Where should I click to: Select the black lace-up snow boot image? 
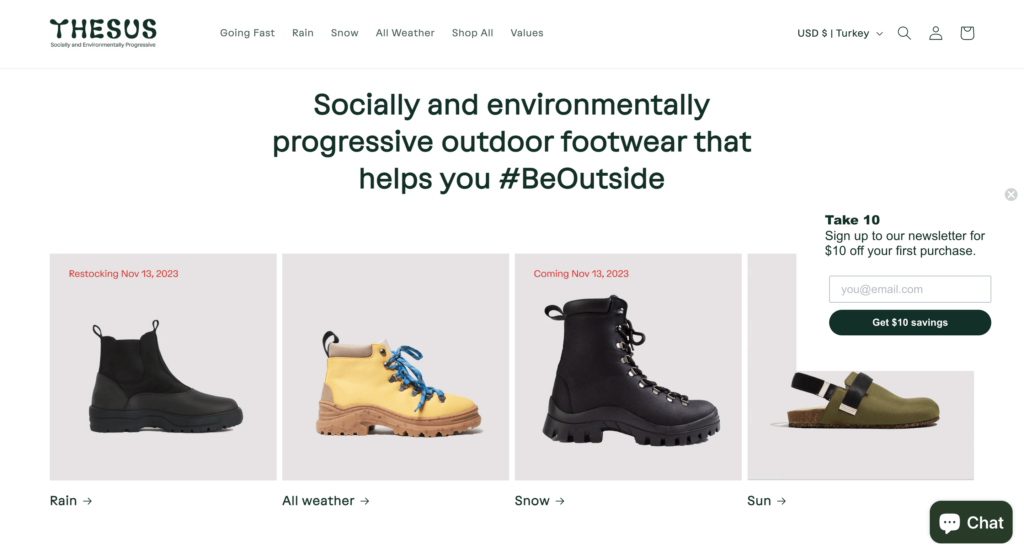pyautogui.click(x=628, y=375)
